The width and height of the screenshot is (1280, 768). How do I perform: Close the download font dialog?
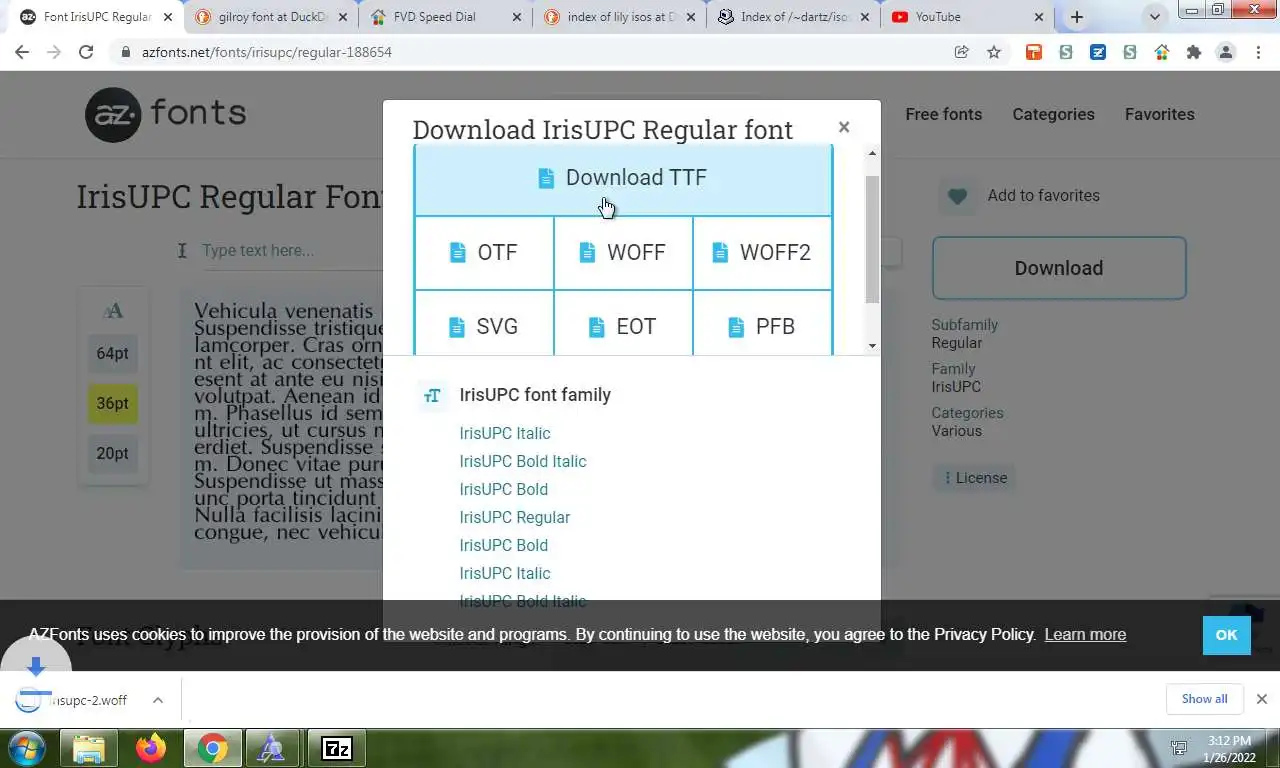click(844, 127)
